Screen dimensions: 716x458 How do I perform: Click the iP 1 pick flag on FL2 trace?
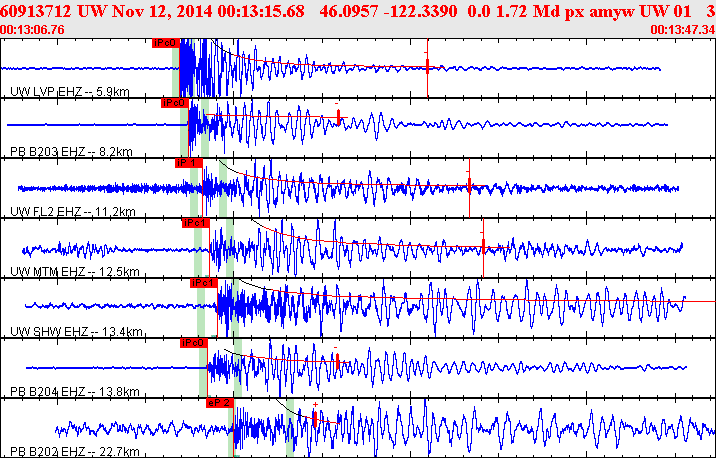pyautogui.click(x=189, y=163)
